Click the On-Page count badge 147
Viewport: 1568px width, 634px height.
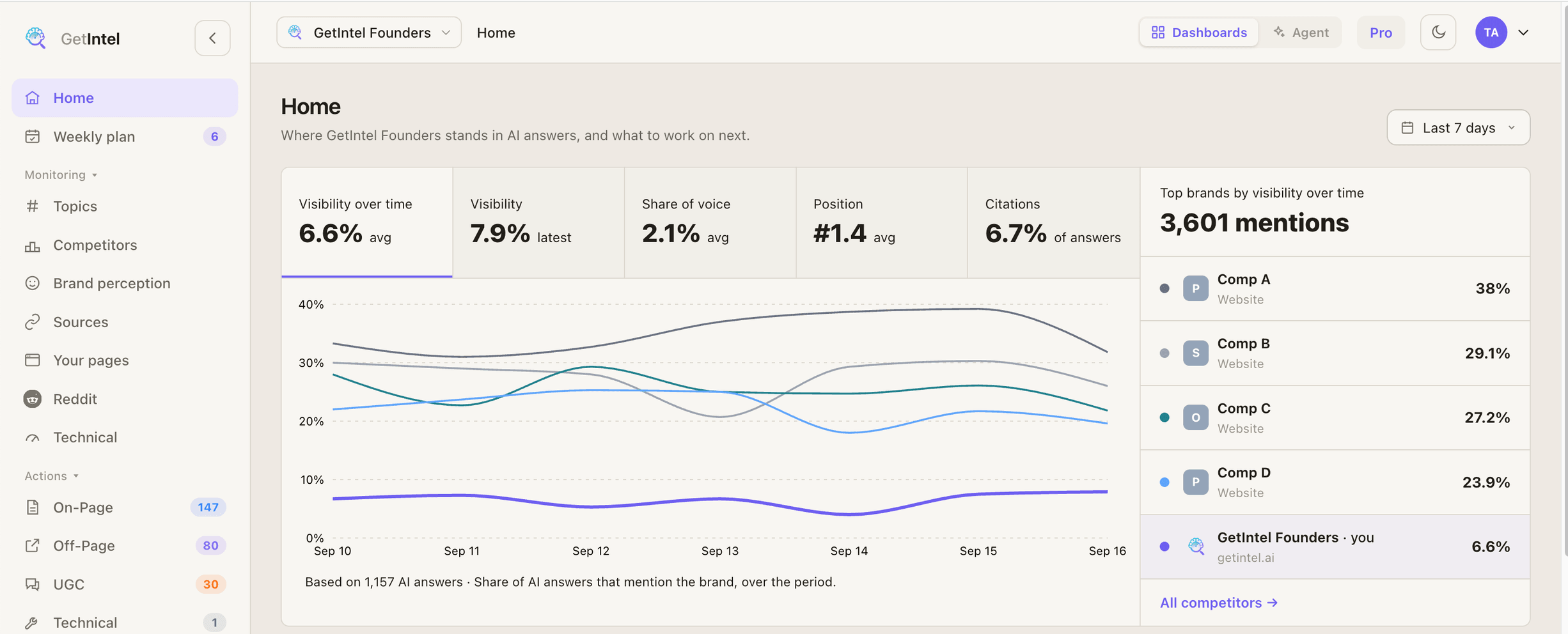pyautogui.click(x=208, y=507)
